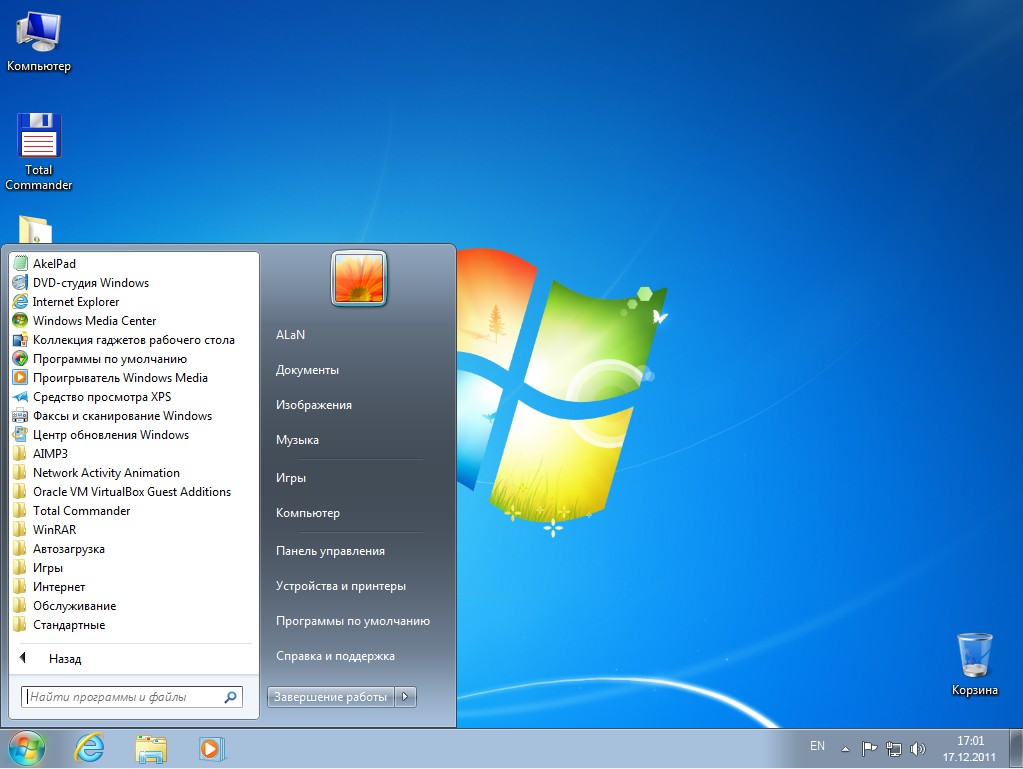
Task: Open Документы from Start menu
Action: 307,370
